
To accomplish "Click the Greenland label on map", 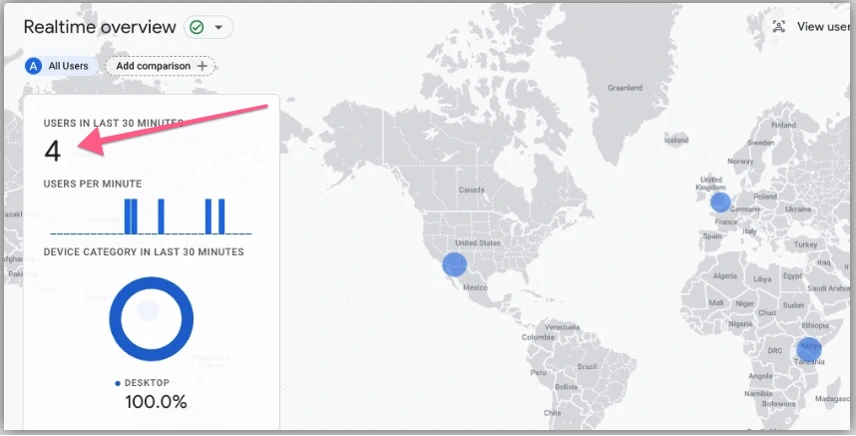I will [625, 88].
